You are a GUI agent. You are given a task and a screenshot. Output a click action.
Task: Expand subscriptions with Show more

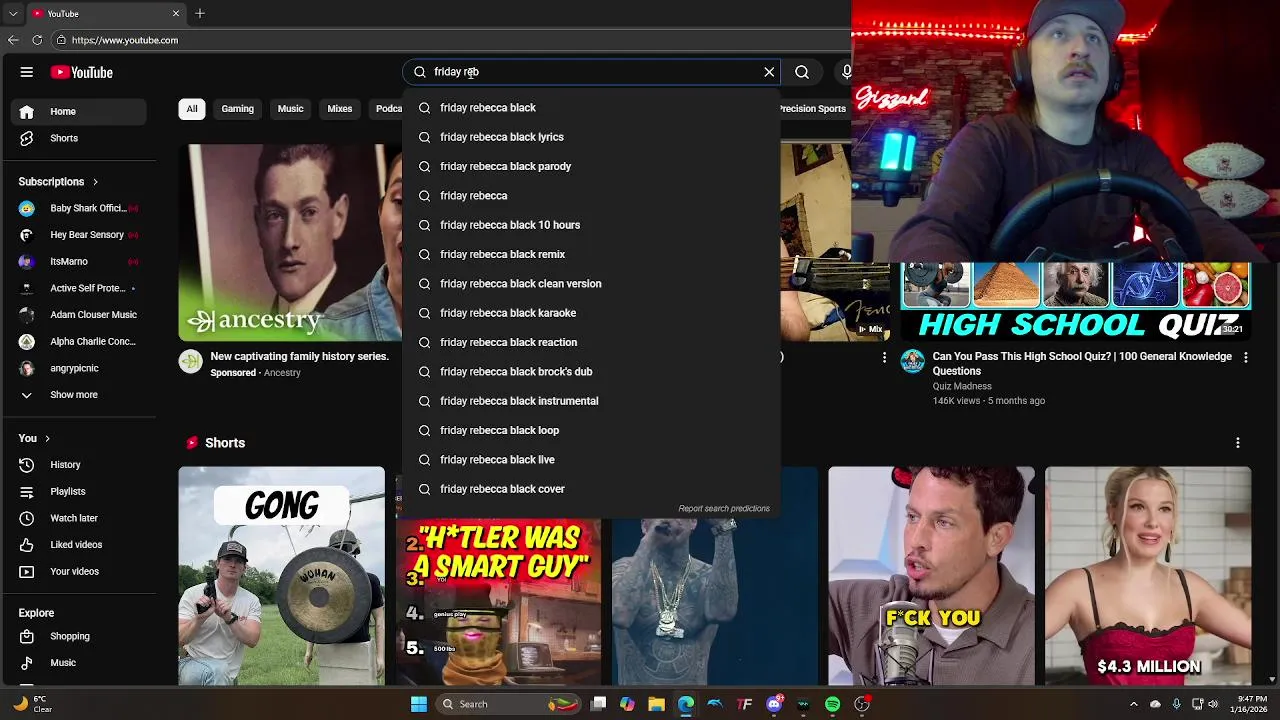click(x=79, y=395)
